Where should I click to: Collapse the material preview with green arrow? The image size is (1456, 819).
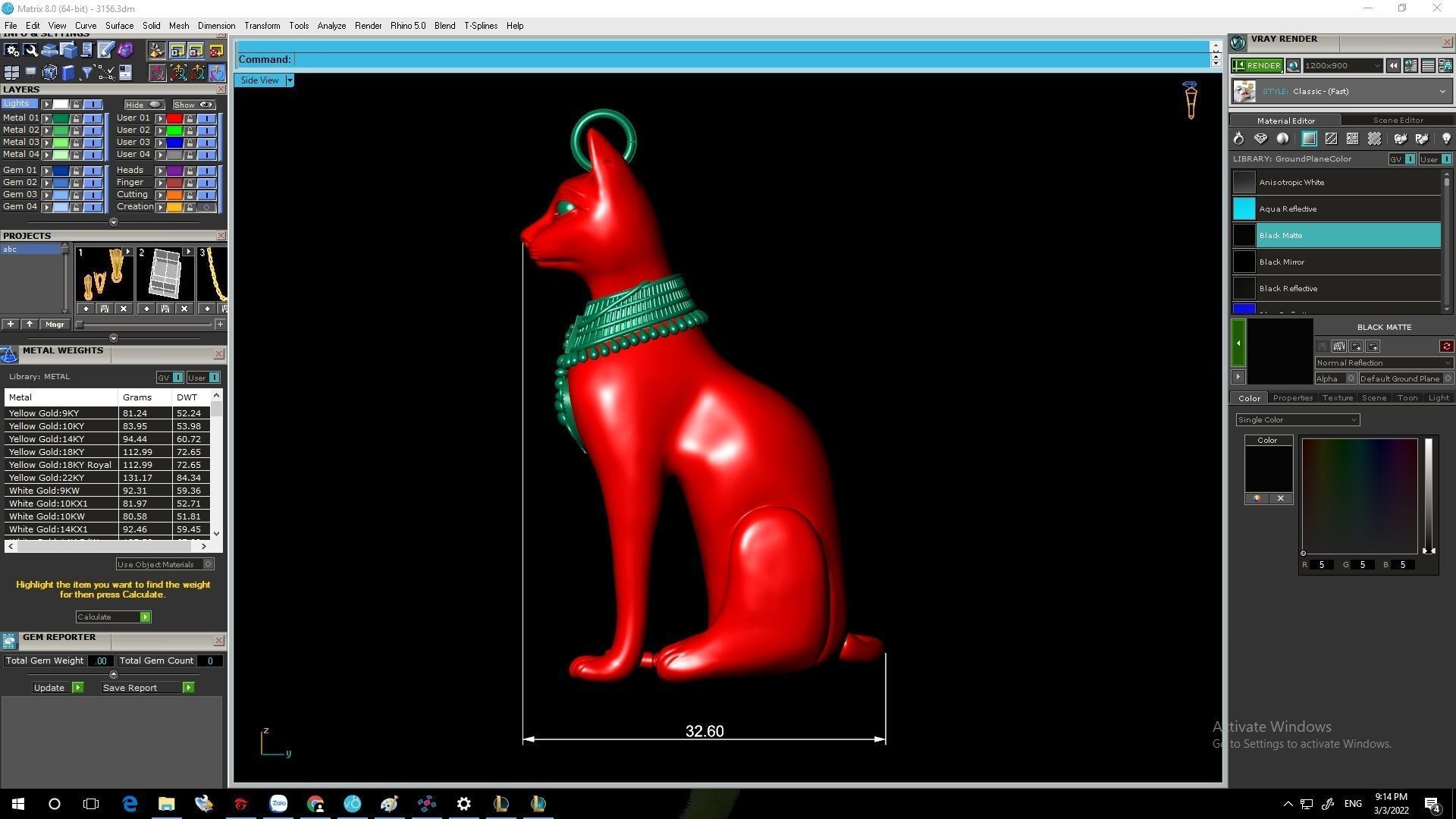1238,344
